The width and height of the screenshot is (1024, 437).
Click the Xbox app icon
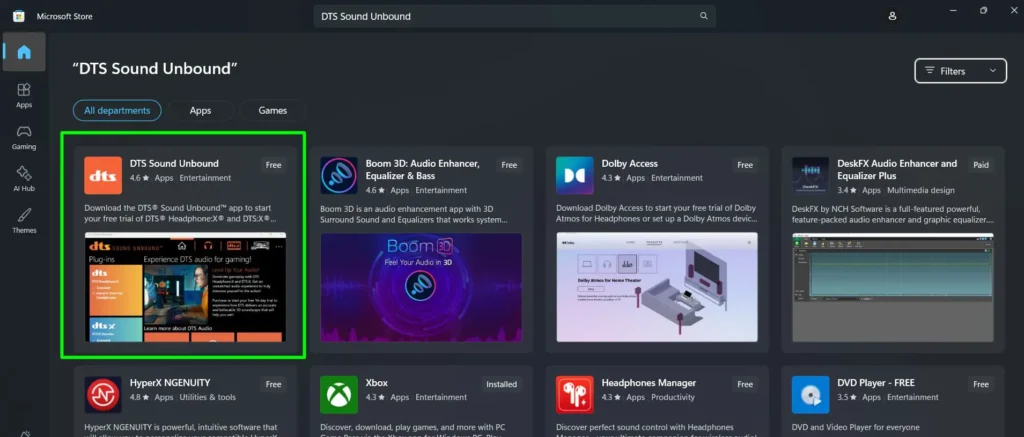coord(339,395)
